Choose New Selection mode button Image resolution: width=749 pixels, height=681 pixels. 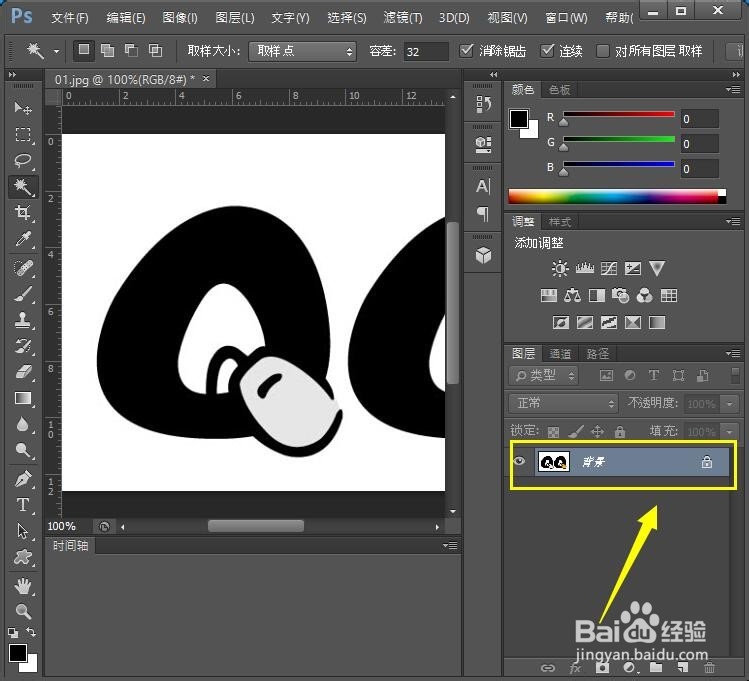[84, 50]
